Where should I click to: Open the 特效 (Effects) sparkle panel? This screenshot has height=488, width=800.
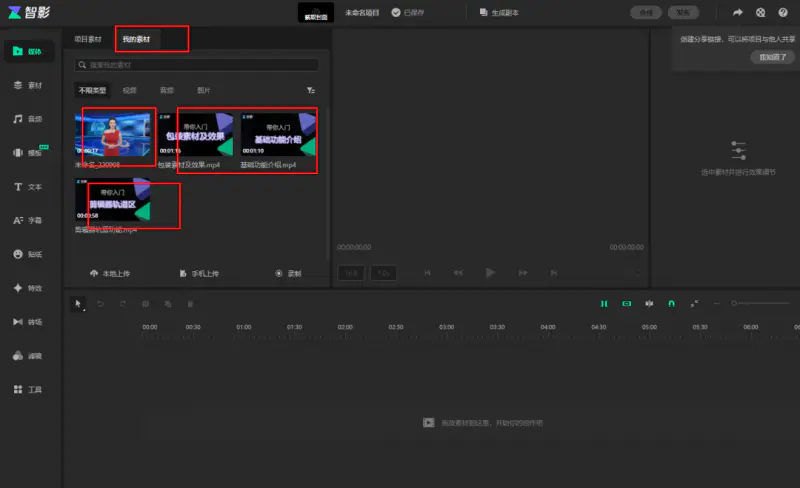[x=27, y=288]
